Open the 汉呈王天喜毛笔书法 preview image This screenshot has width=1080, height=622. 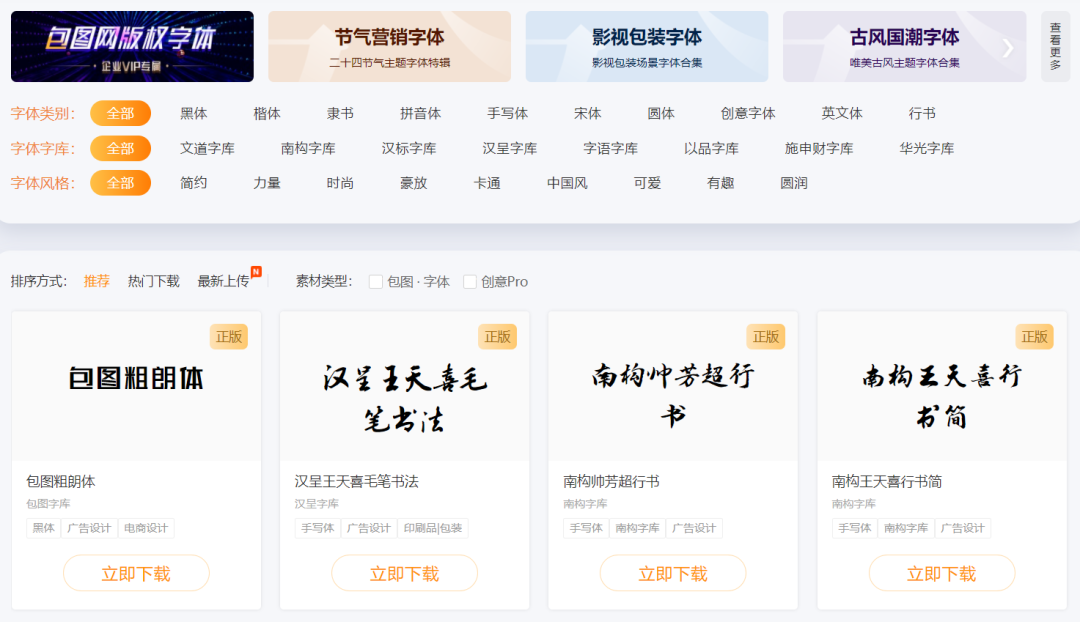(405, 386)
